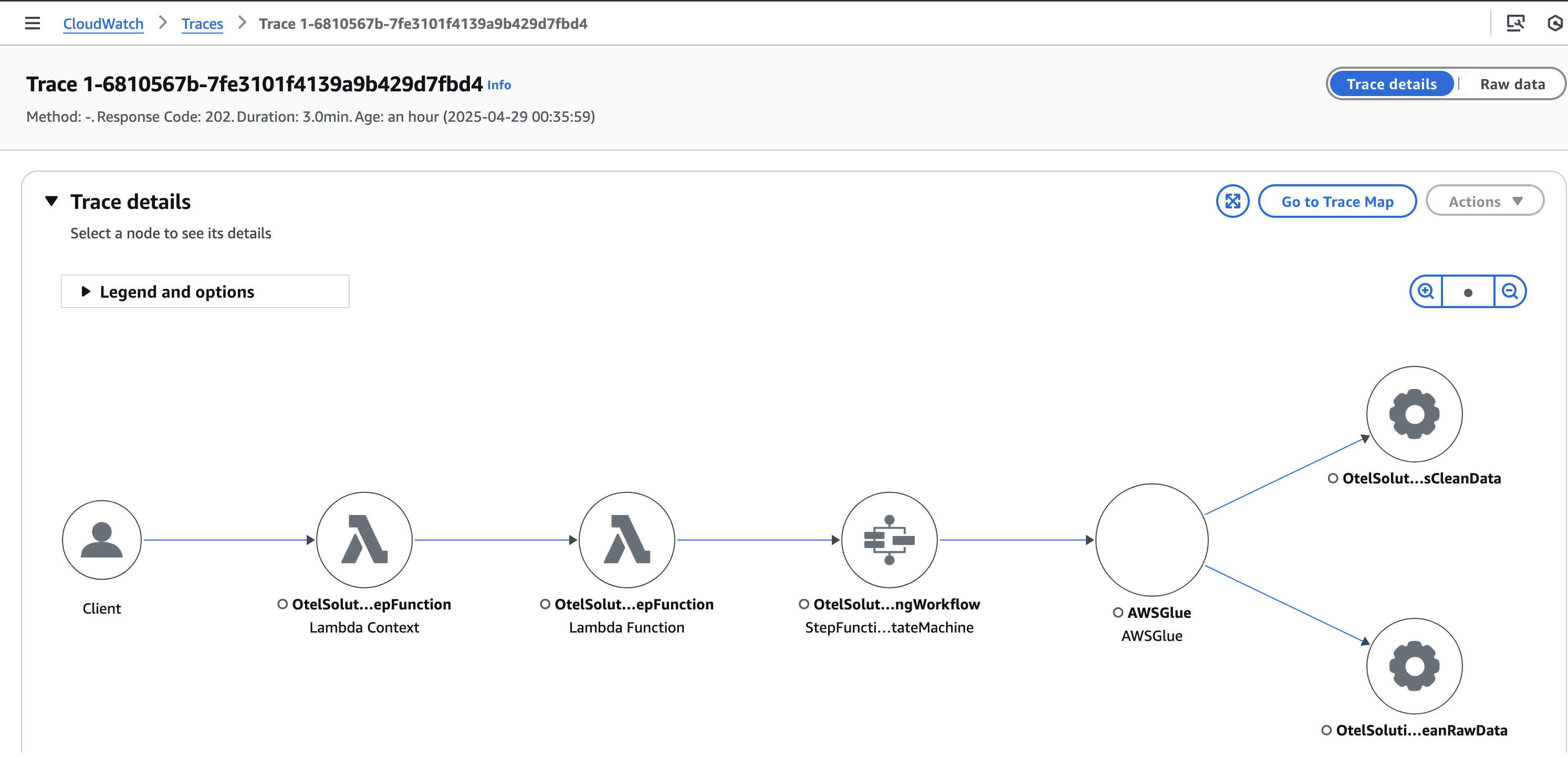Click the OtelSolut...sCleanData gear node
The width and height of the screenshot is (1568, 758).
pos(1414,414)
